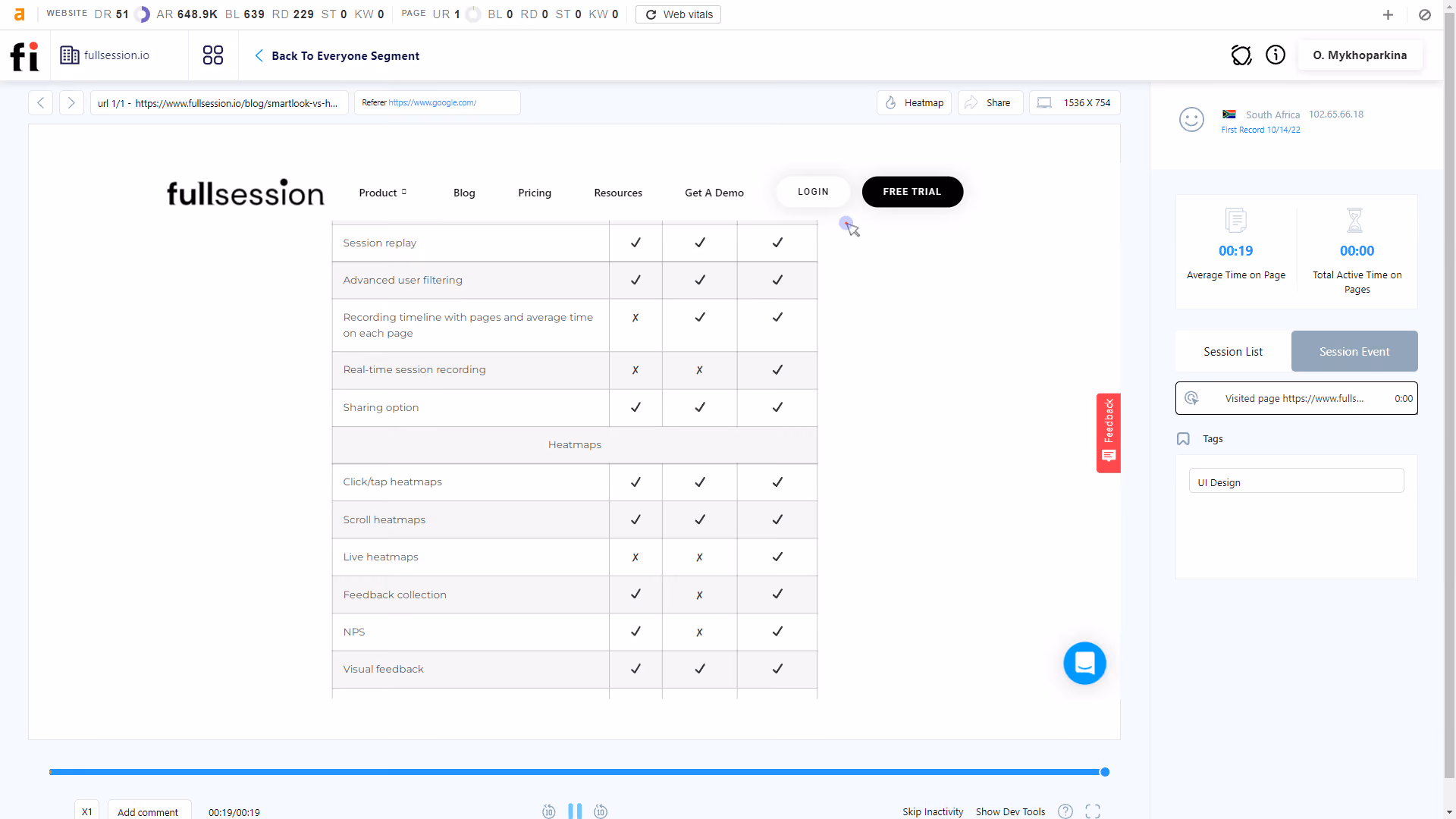Click the 102.65.66.18 IP address
This screenshot has height=819, width=1456.
(x=1336, y=115)
